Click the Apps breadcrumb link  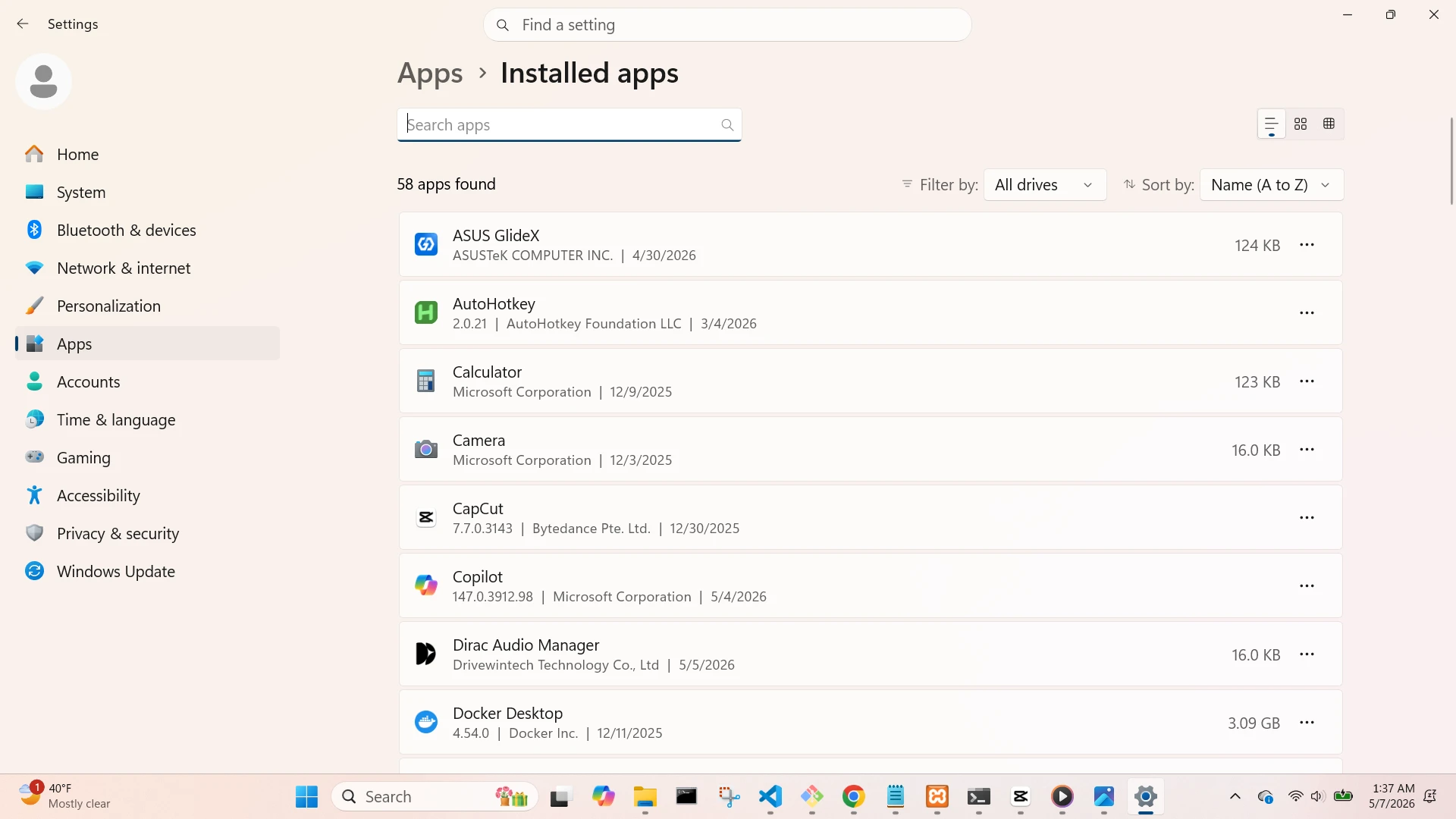pyautogui.click(x=430, y=74)
